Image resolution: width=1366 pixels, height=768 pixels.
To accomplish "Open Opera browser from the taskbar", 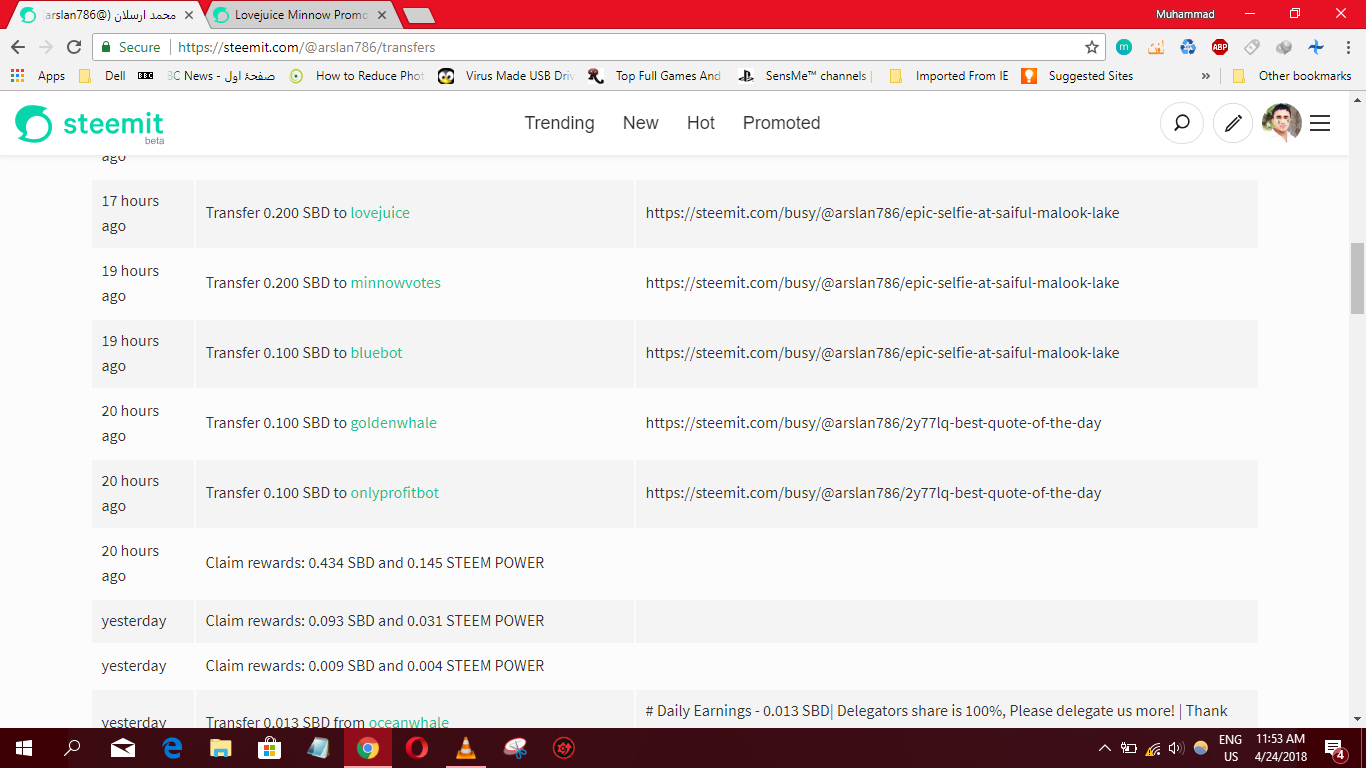I will 416,747.
